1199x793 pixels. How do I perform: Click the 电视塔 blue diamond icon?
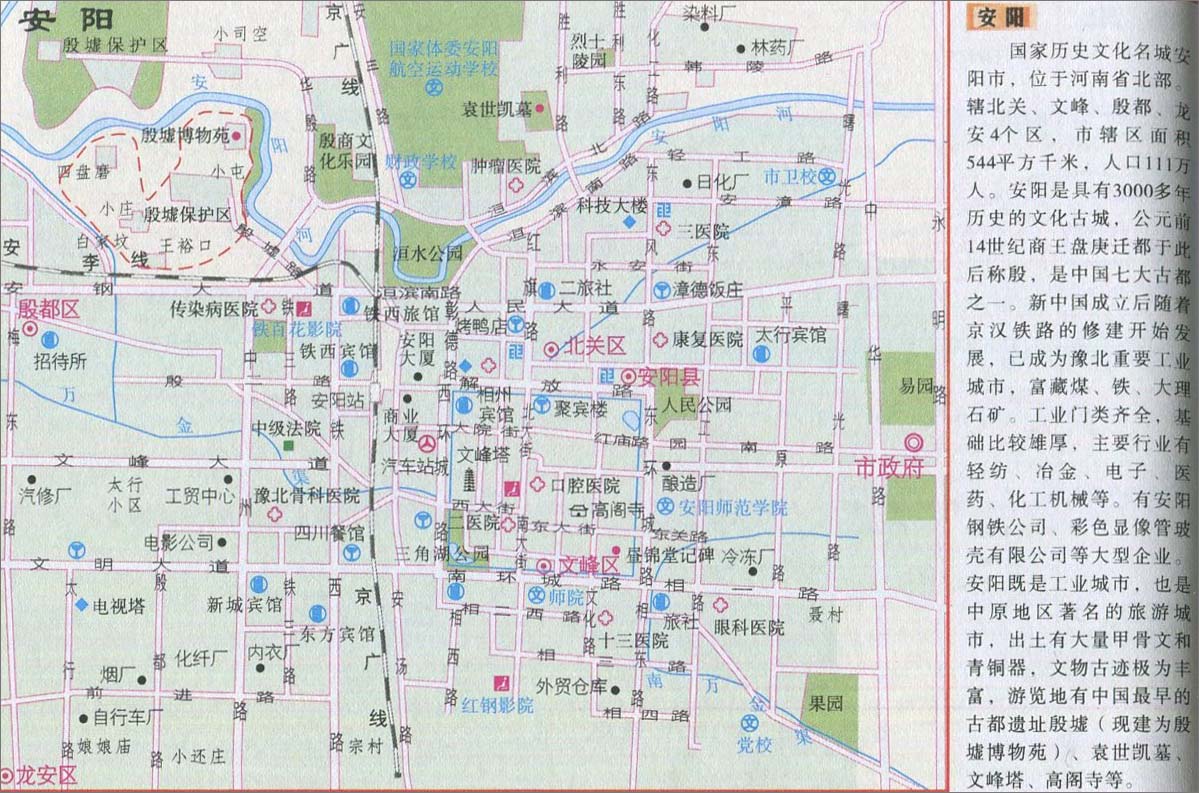click(80, 605)
